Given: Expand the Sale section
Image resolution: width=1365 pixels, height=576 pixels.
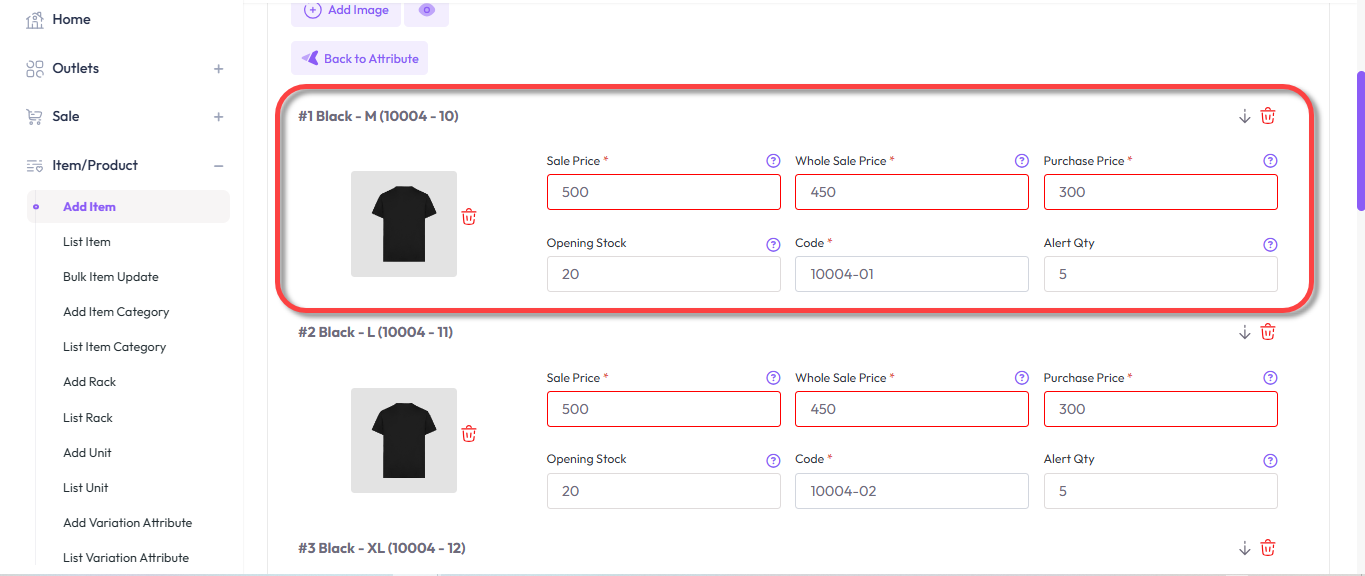Looking at the screenshot, I should 218,116.
